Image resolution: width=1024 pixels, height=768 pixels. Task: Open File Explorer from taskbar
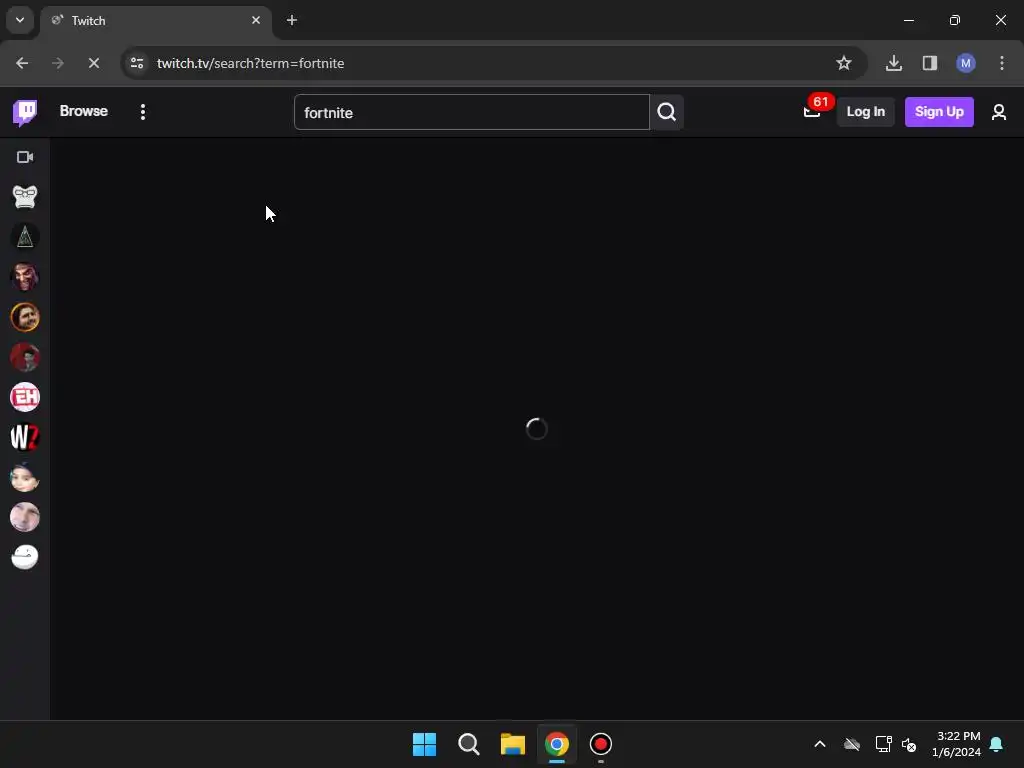[513, 744]
